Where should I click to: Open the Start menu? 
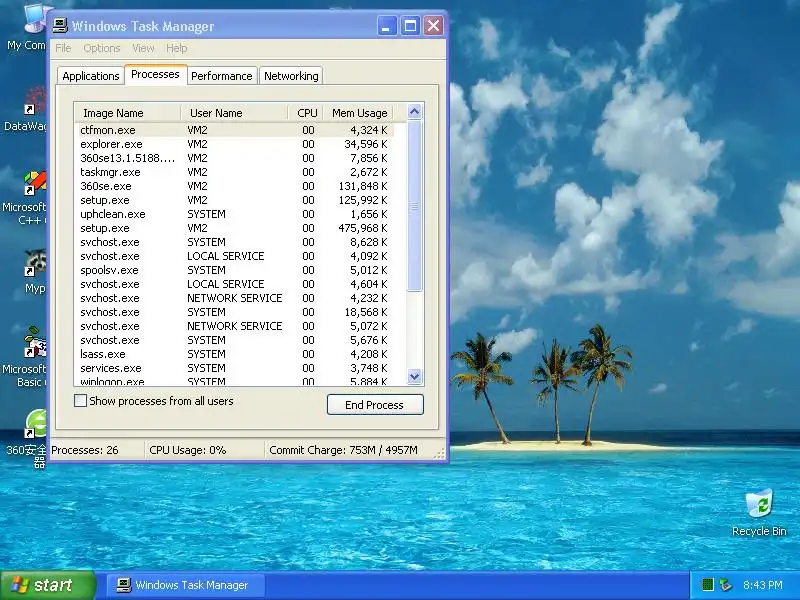(x=48, y=585)
